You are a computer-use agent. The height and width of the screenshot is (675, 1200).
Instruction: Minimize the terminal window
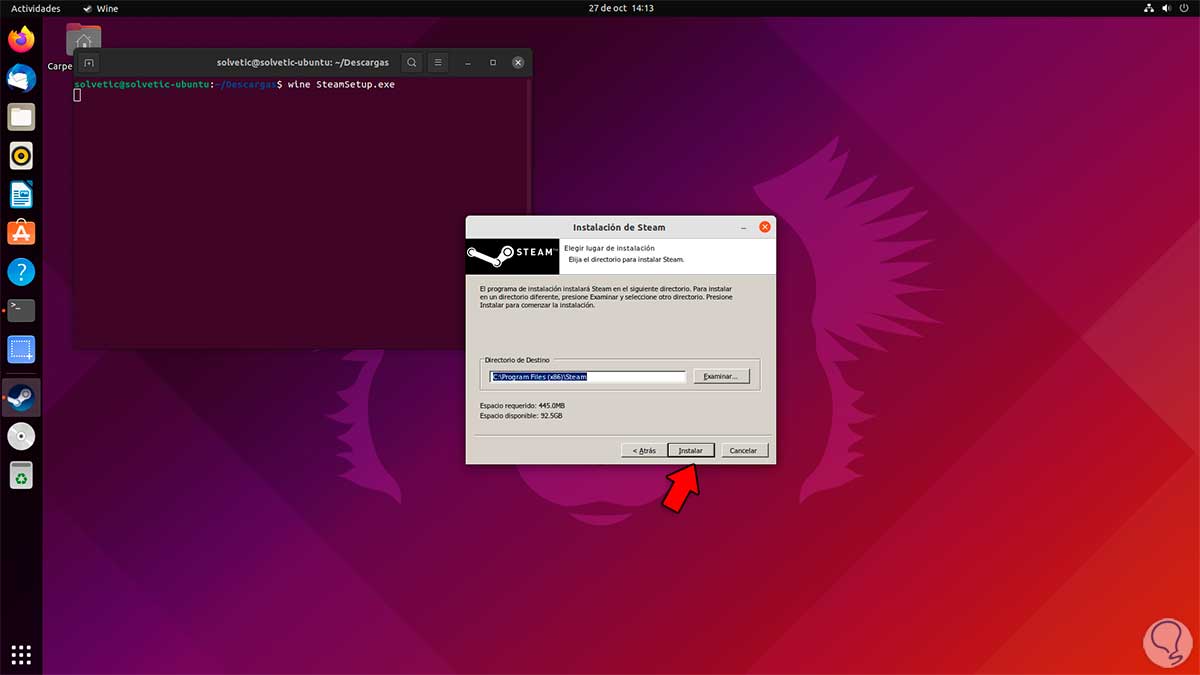tap(468, 62)
